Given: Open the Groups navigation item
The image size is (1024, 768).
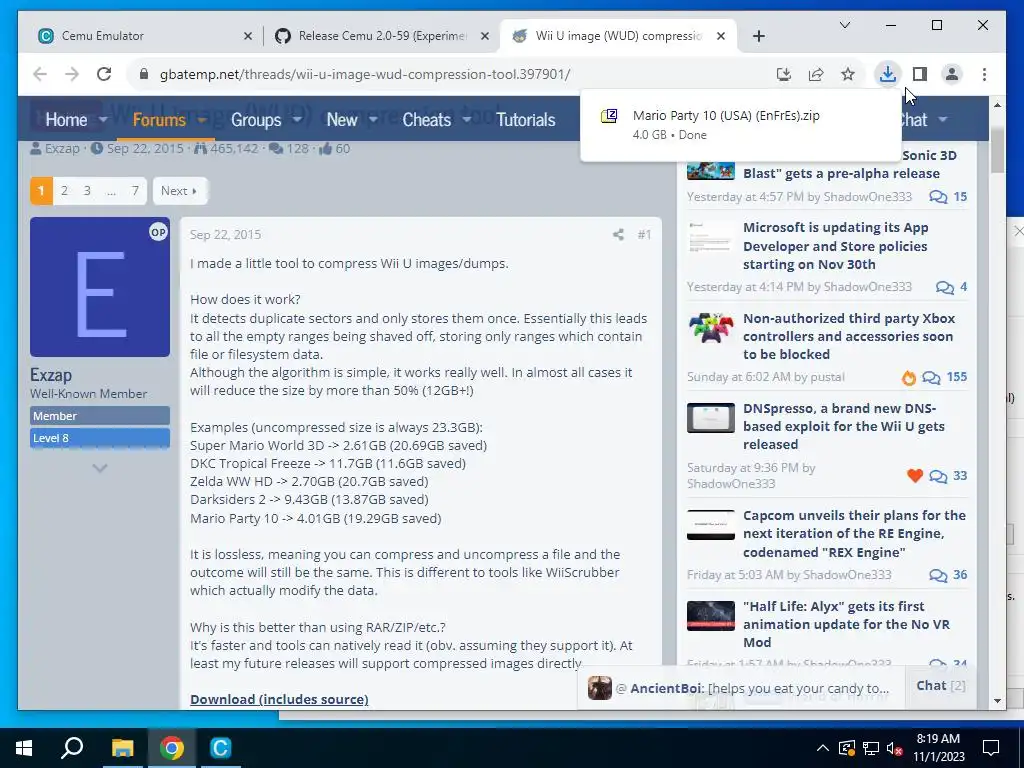Looking at the screenshot, I should [x=255, y=120].
